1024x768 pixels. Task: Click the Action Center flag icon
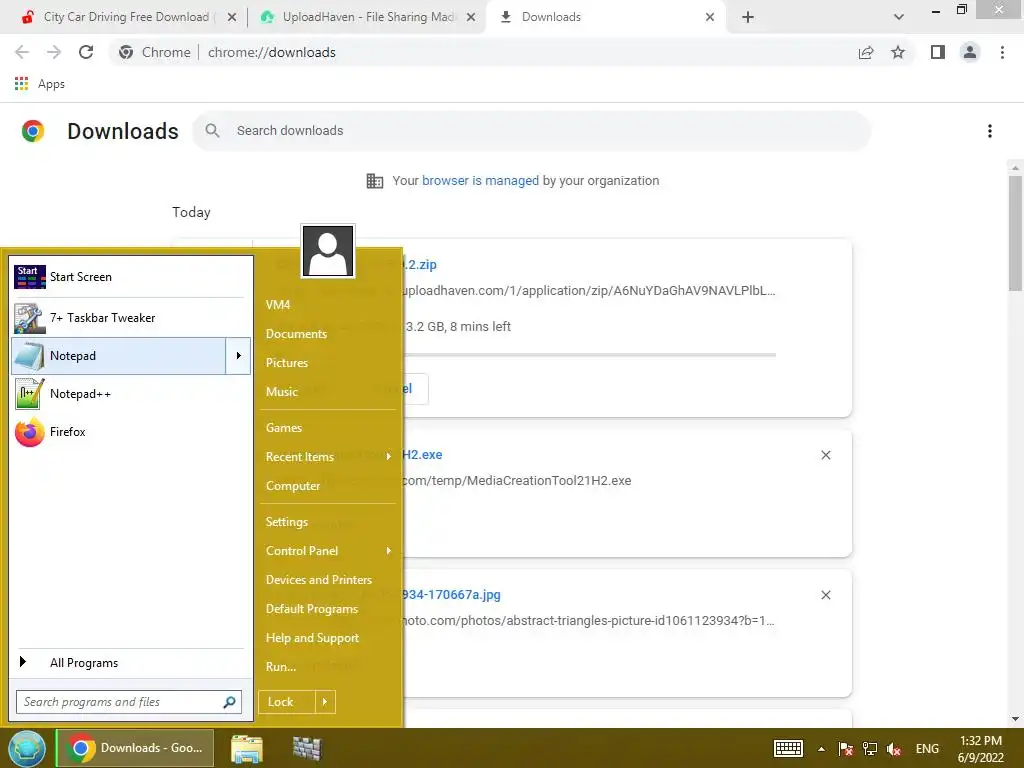(846, 749)
